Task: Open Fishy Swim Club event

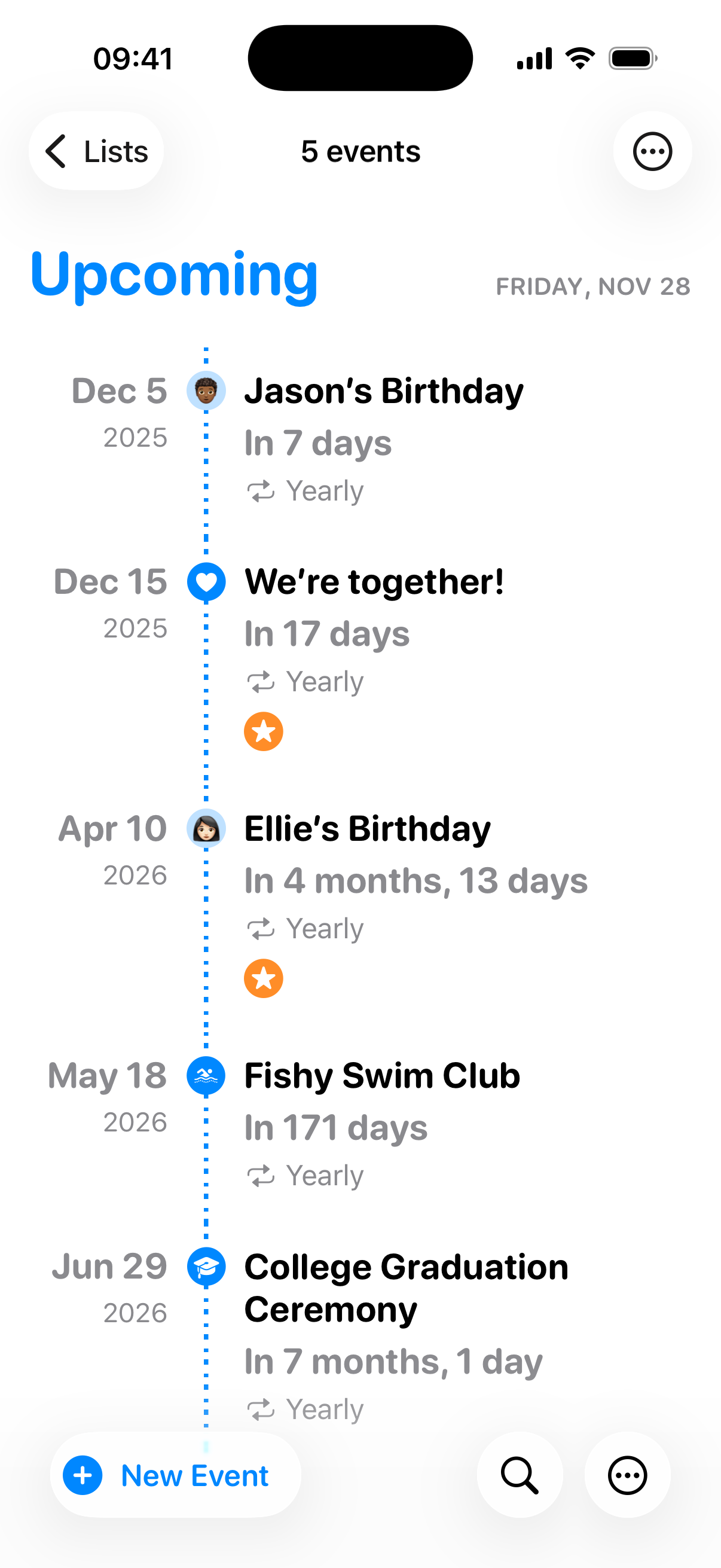Action: (382, 1076)
